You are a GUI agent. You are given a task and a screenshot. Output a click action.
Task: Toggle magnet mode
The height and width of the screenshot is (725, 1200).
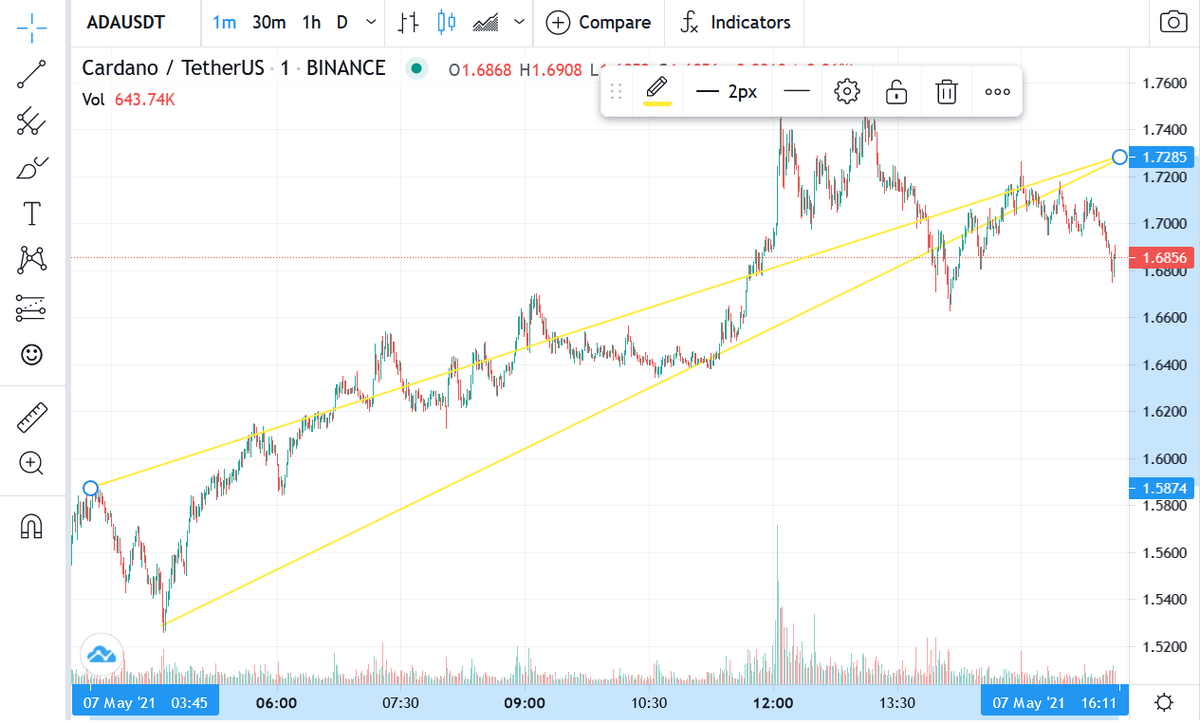click(x=32, y=525)
